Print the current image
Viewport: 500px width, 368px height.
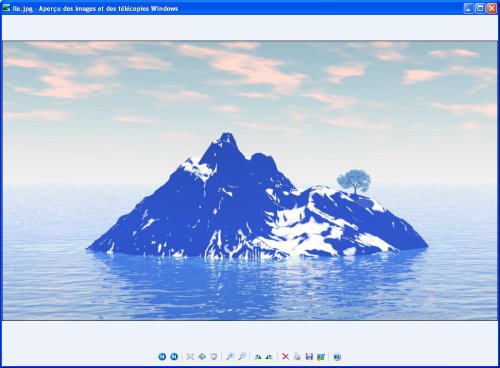[297, 357]
